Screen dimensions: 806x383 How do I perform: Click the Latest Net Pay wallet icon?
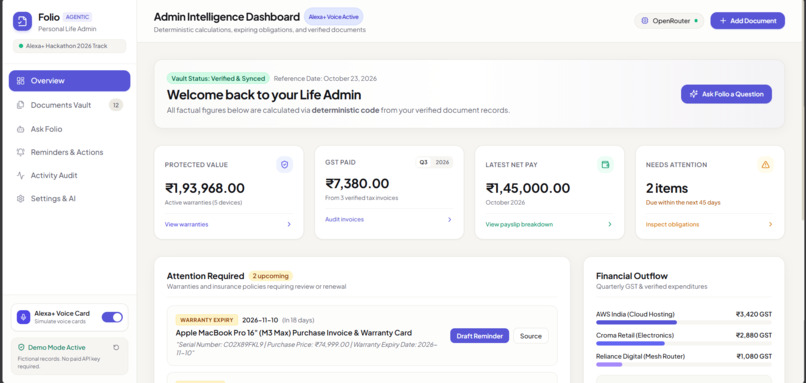(606, 165)
